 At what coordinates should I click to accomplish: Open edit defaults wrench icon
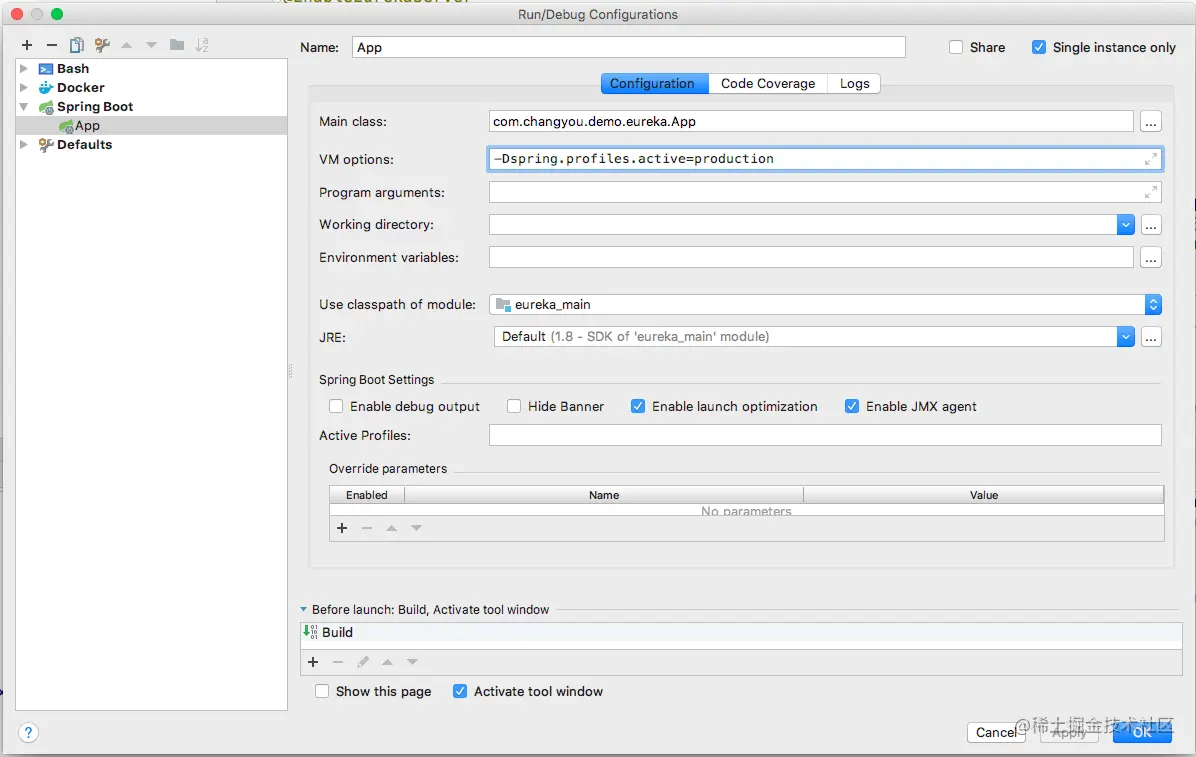(x=102, y=45)
